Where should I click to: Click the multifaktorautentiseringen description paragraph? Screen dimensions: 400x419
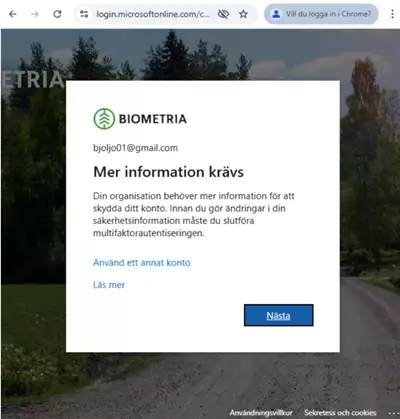[194, 214]
